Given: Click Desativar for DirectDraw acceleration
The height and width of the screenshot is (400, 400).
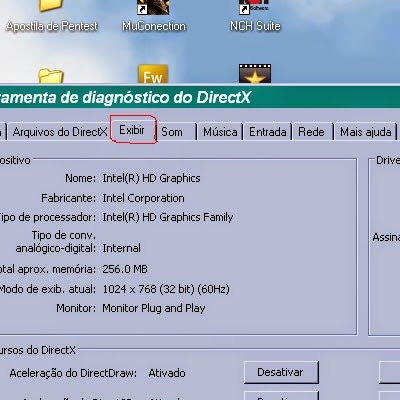Looking at the screenshot, I should (x=281, y=372).
